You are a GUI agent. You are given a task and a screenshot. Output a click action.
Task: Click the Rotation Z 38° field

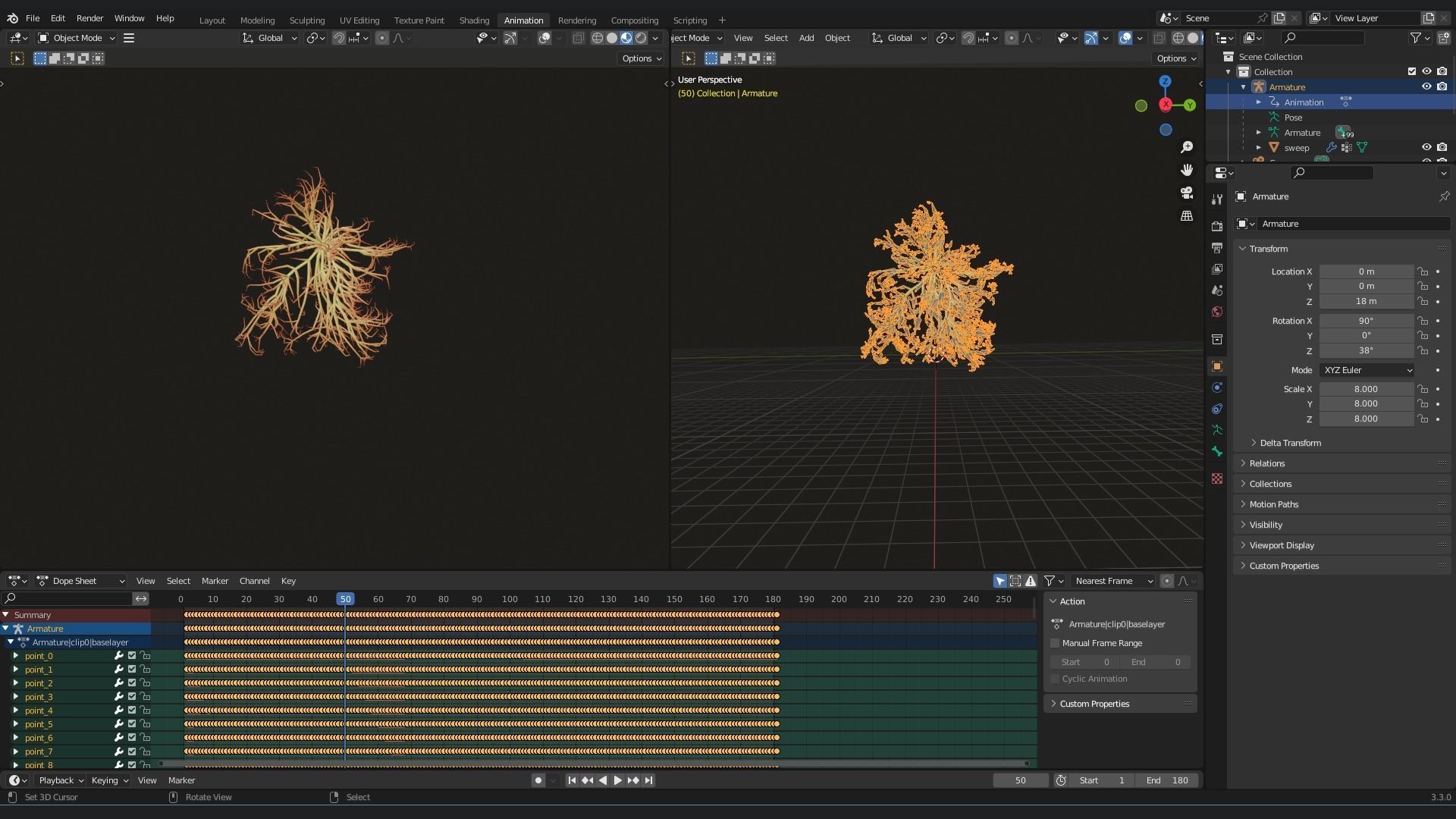[1366, 351]
